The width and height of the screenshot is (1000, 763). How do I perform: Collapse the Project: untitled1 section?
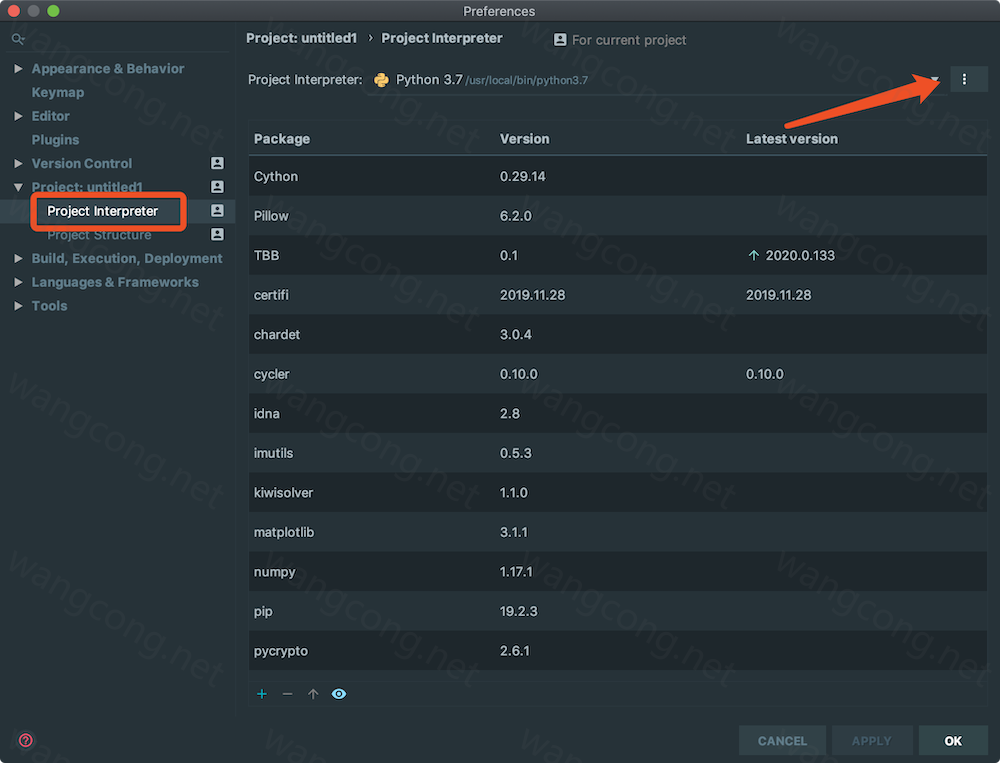tap(18, 187)
